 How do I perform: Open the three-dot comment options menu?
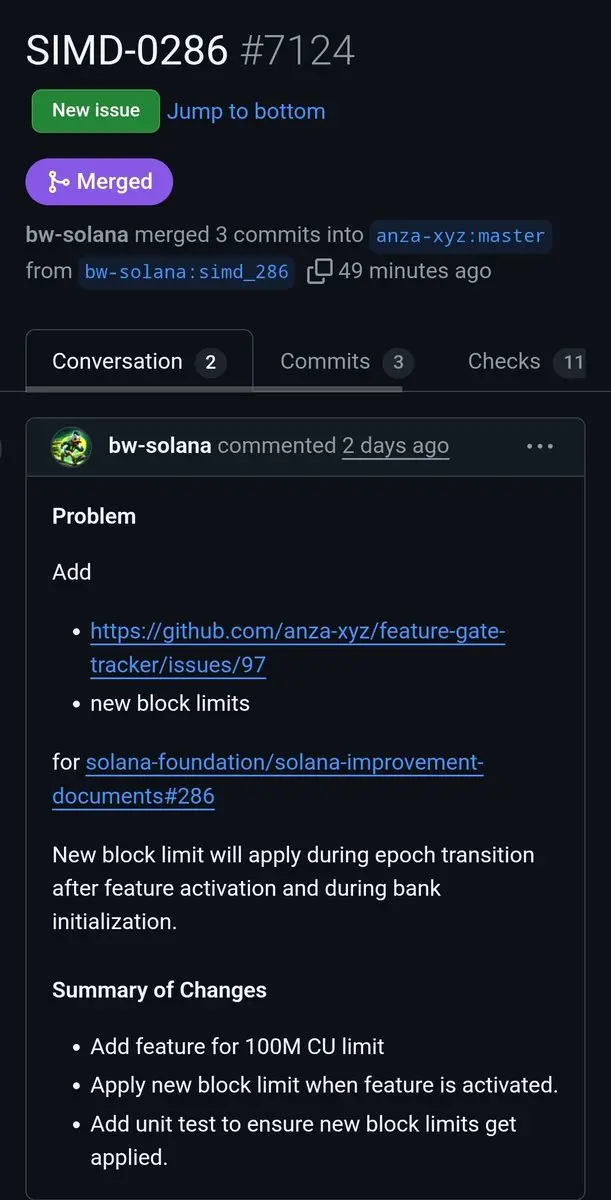coord(540,446)
